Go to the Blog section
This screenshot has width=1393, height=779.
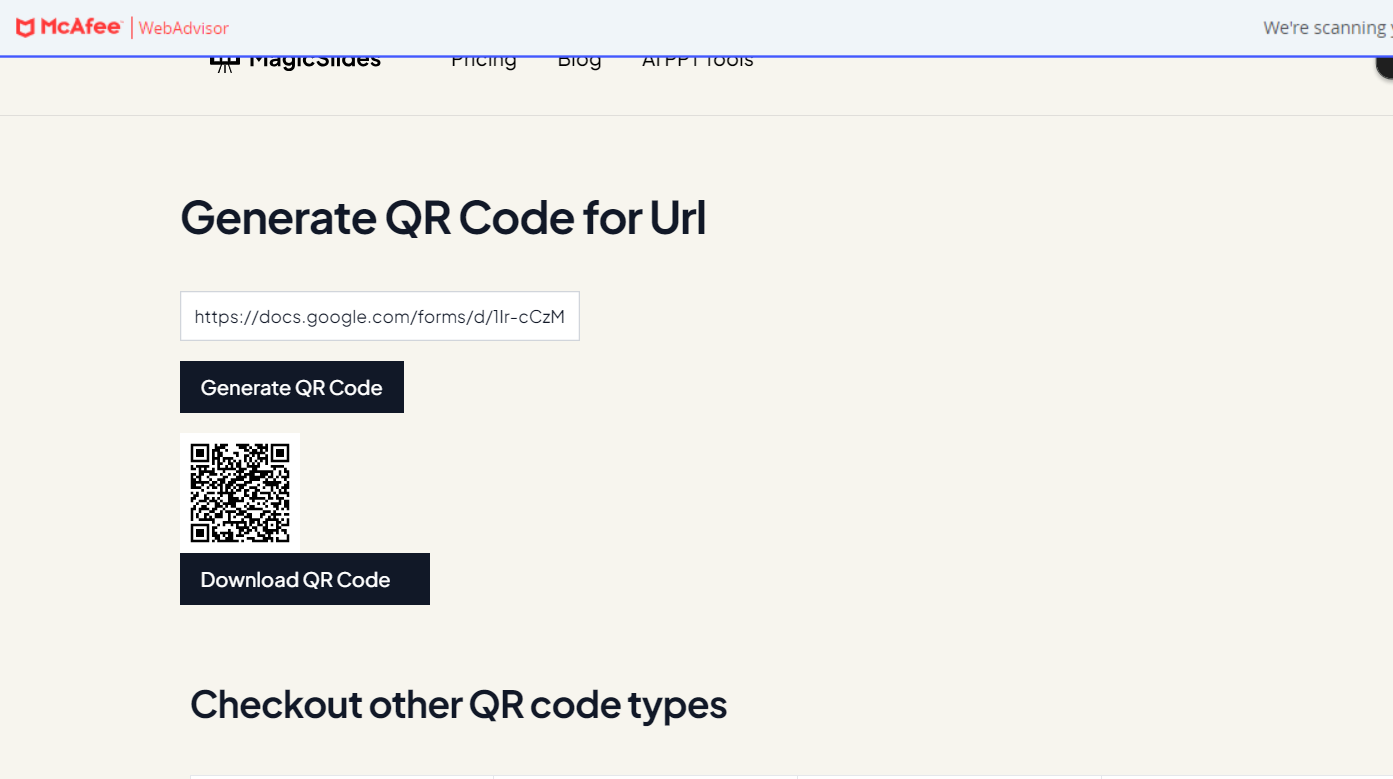(579, 61)
